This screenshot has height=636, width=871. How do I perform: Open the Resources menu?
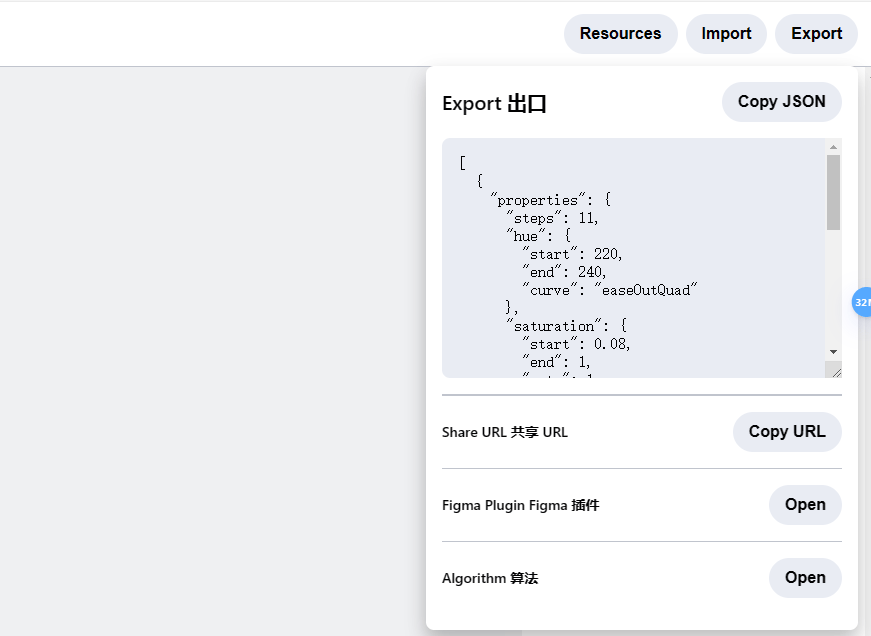click(x=620, y=34)
